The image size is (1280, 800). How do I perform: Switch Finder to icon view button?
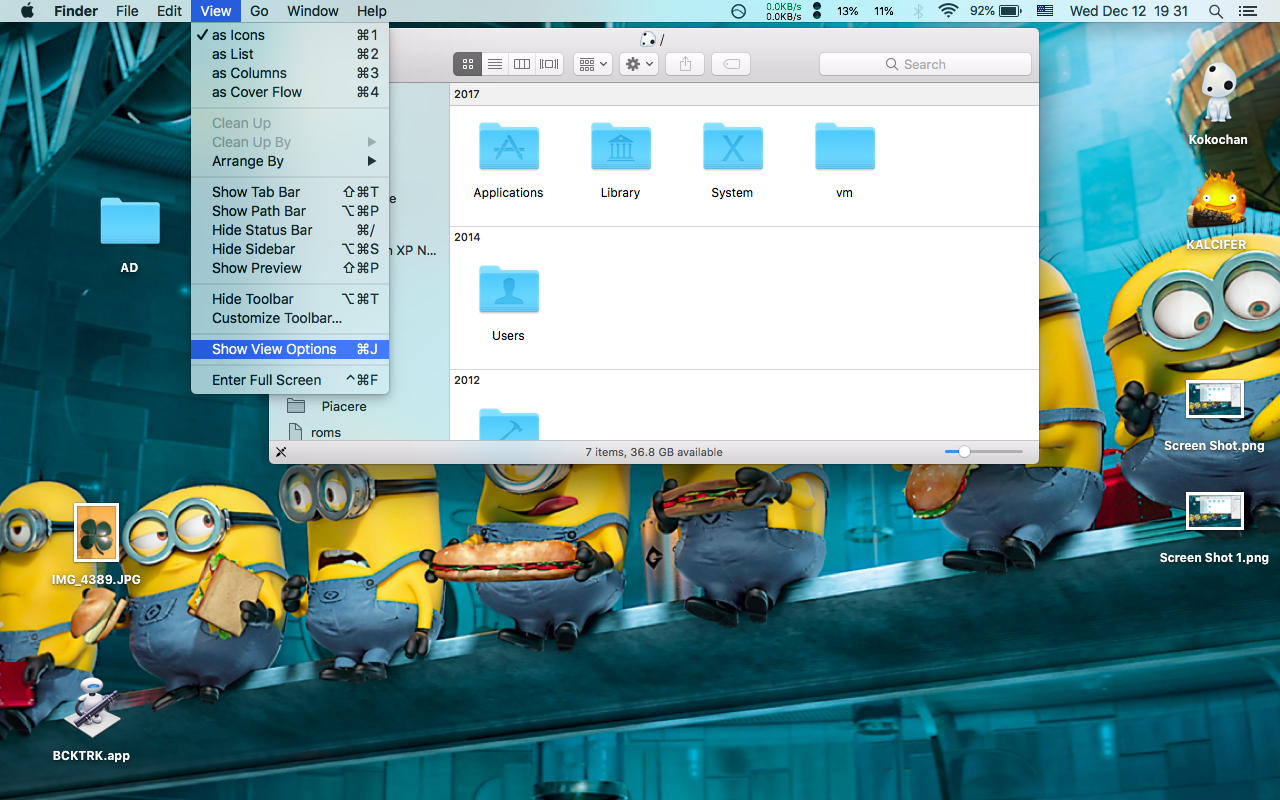point(467,64)
